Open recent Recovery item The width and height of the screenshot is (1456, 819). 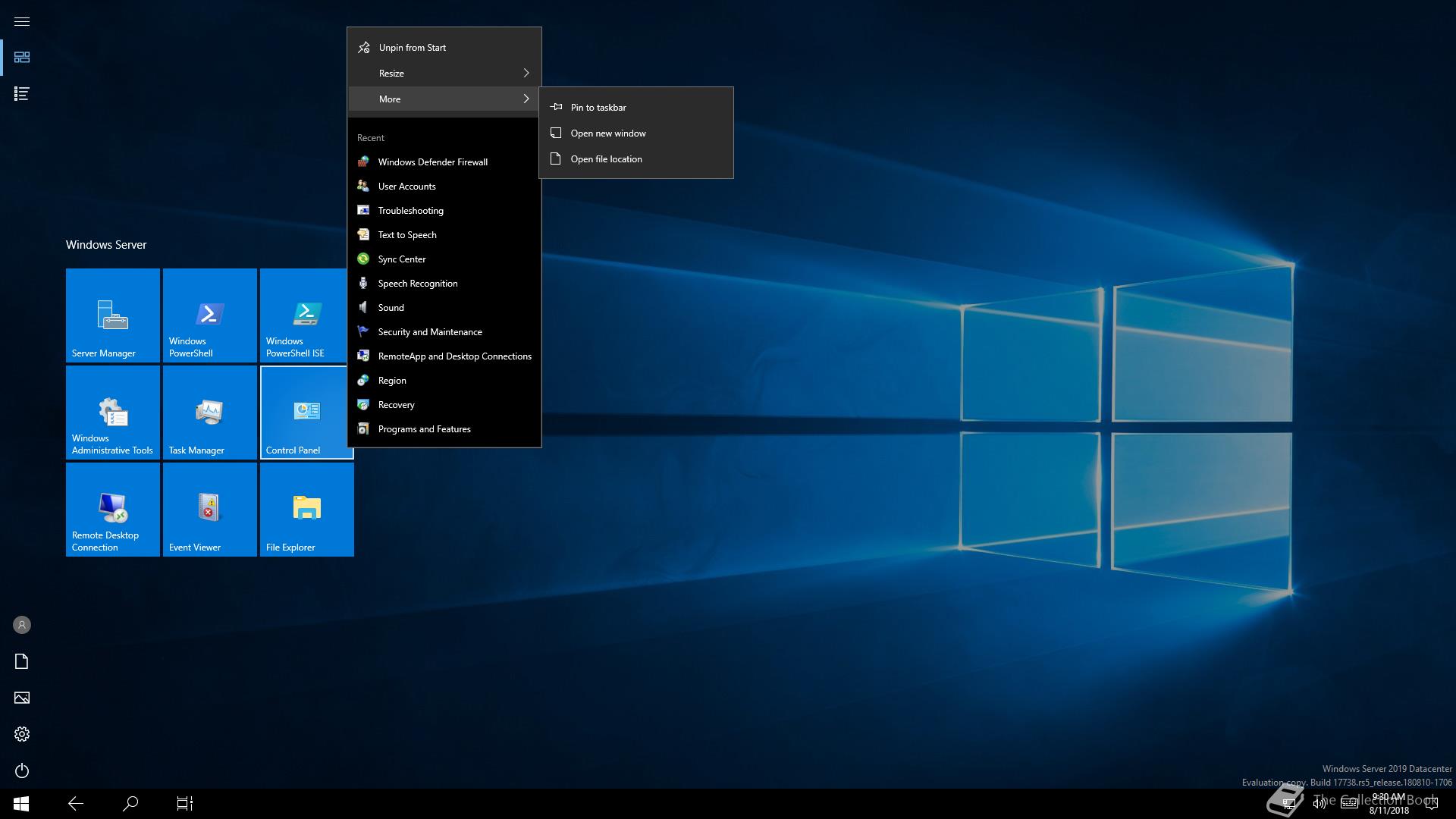pyautogui.click(x=444, y=404)
